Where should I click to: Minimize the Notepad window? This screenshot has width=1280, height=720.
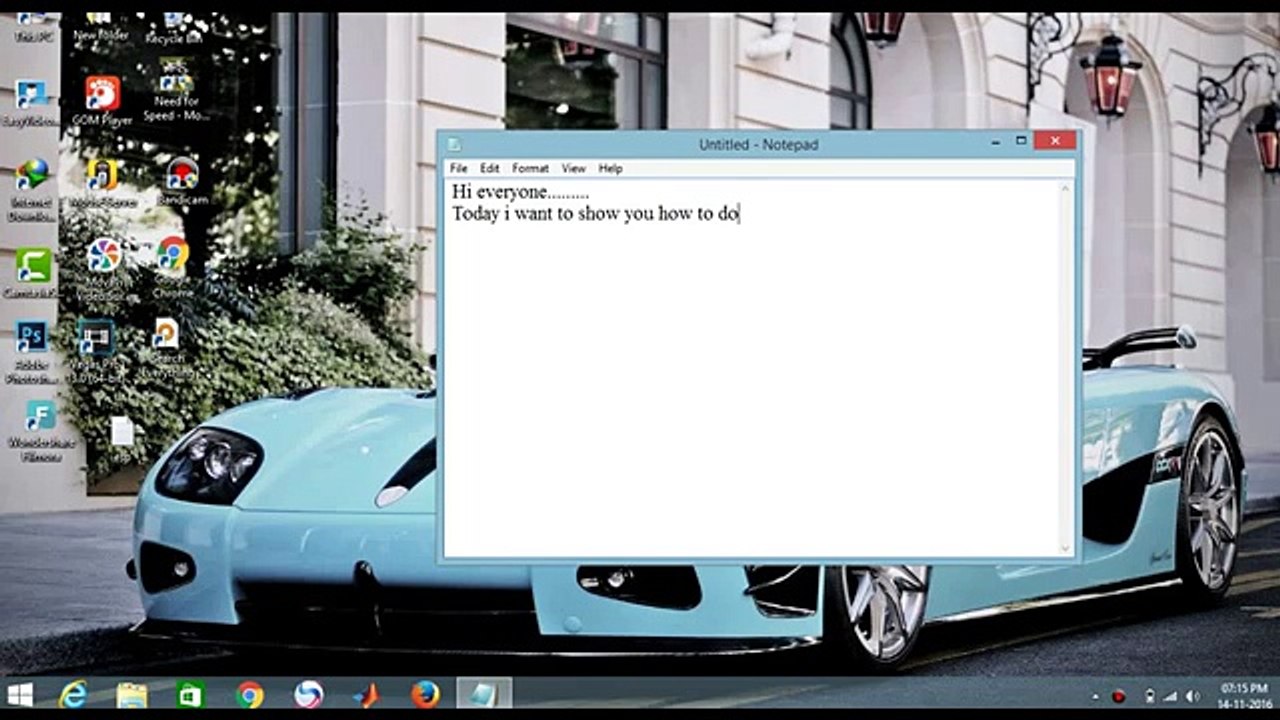click(995, 143)
